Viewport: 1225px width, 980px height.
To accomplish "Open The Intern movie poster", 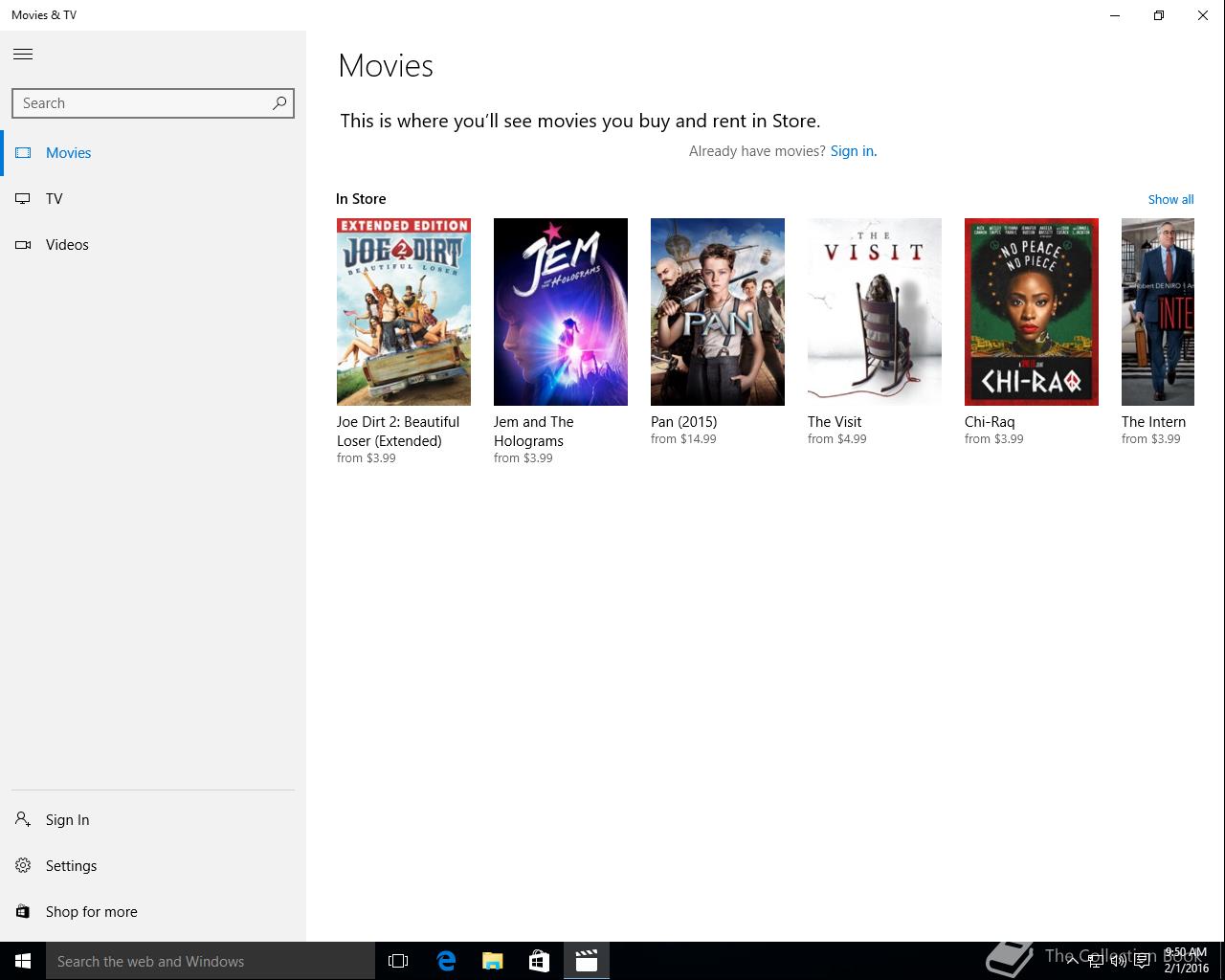I will [x=1158, y=312].
